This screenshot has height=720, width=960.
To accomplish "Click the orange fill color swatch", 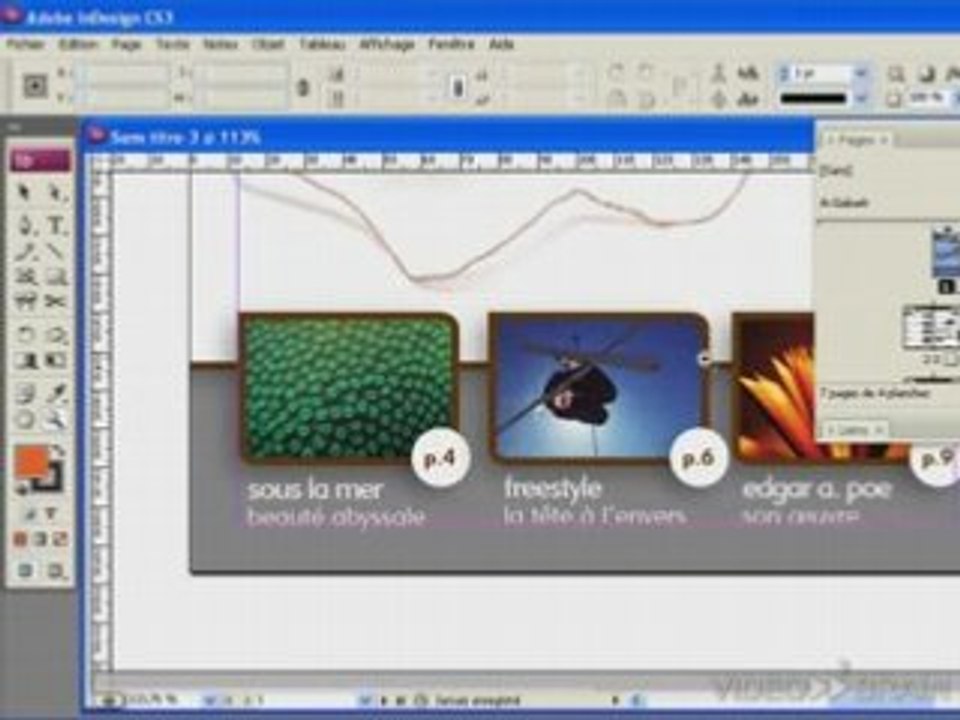I will 31,462.
